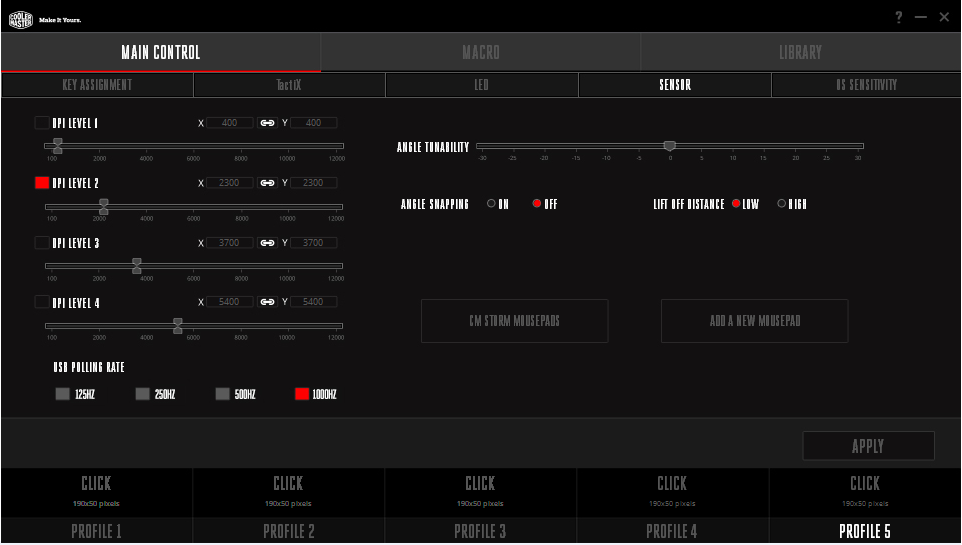
Task: Click the help question mark icon
Action: pos(899,17)
